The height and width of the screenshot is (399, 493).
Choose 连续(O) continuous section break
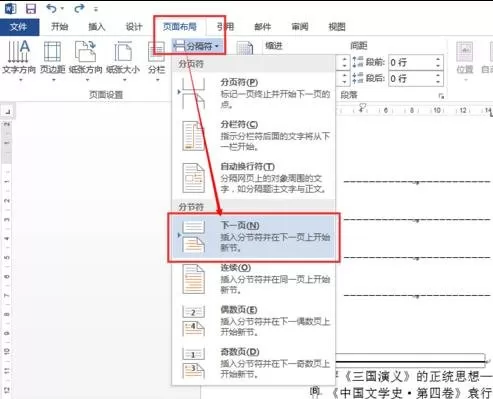pos(253,279)
